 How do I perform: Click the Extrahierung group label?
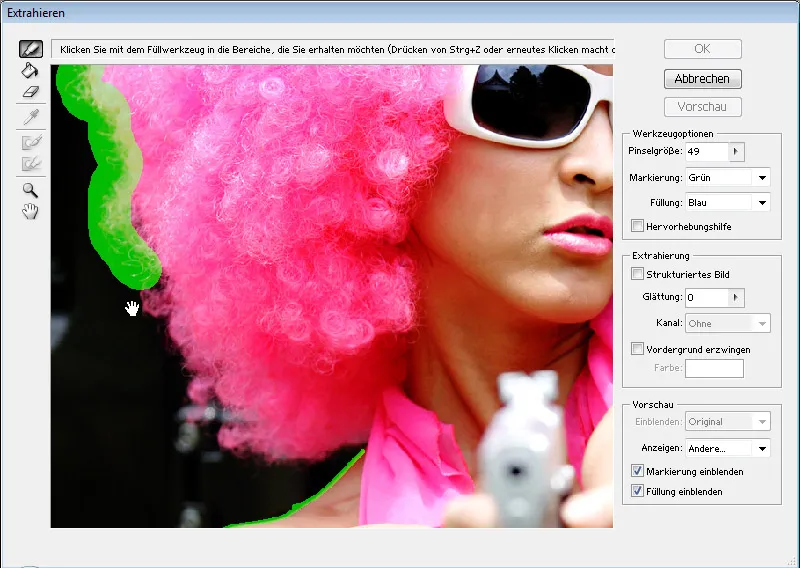coord(661,256)
